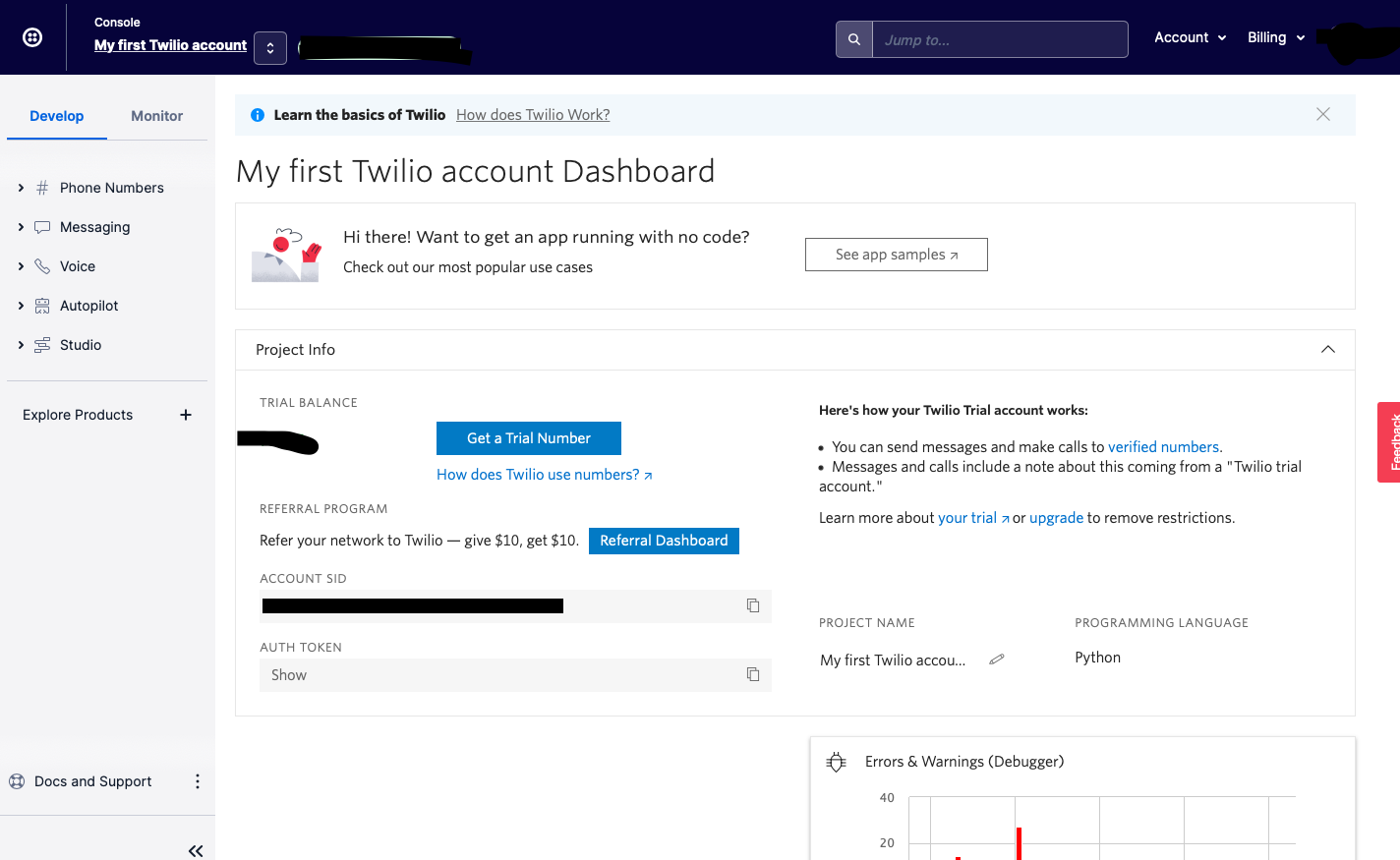The image size is (1400, 860).
Task: Click the See app samples button
Action: point(897,255)
